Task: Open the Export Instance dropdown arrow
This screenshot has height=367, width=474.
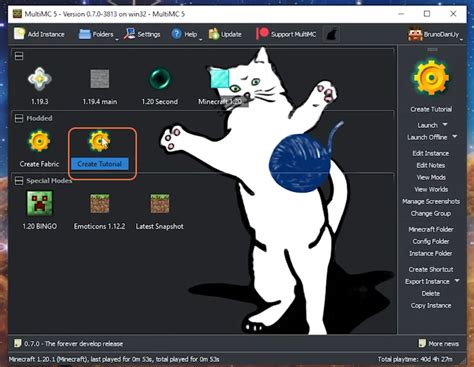Action: (457, 281)
